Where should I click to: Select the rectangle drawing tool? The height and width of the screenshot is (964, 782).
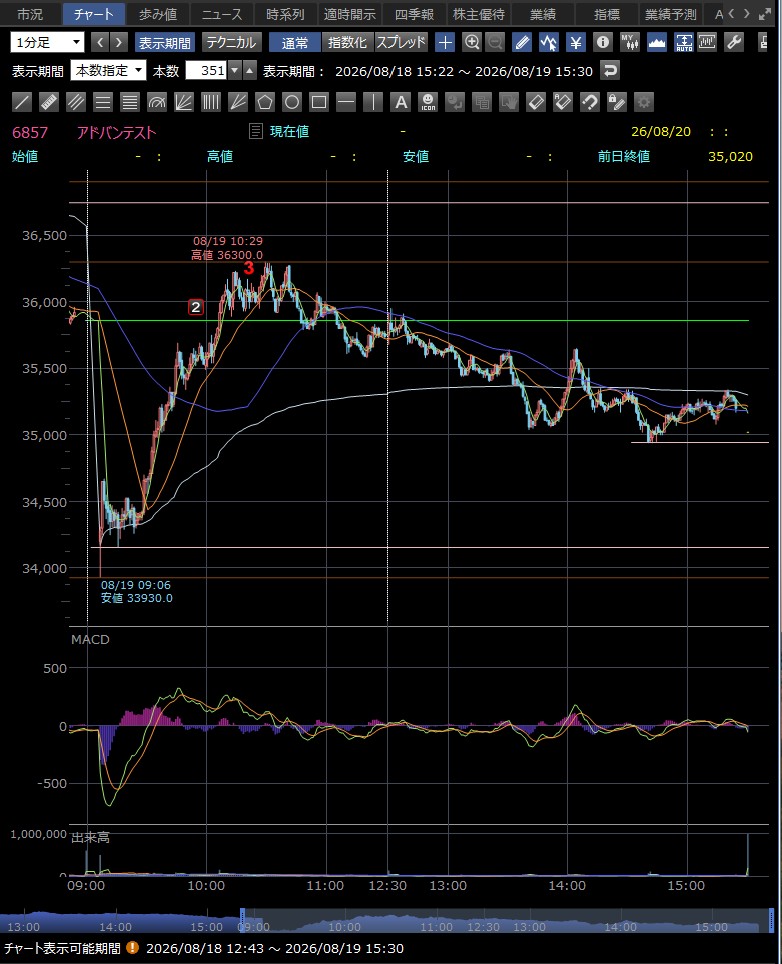click(x=319, y=102)
